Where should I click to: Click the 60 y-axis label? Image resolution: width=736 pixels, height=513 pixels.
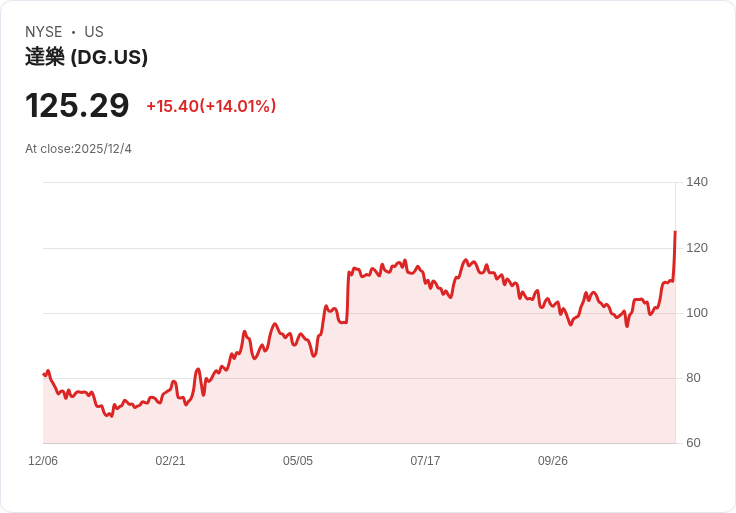694,443
